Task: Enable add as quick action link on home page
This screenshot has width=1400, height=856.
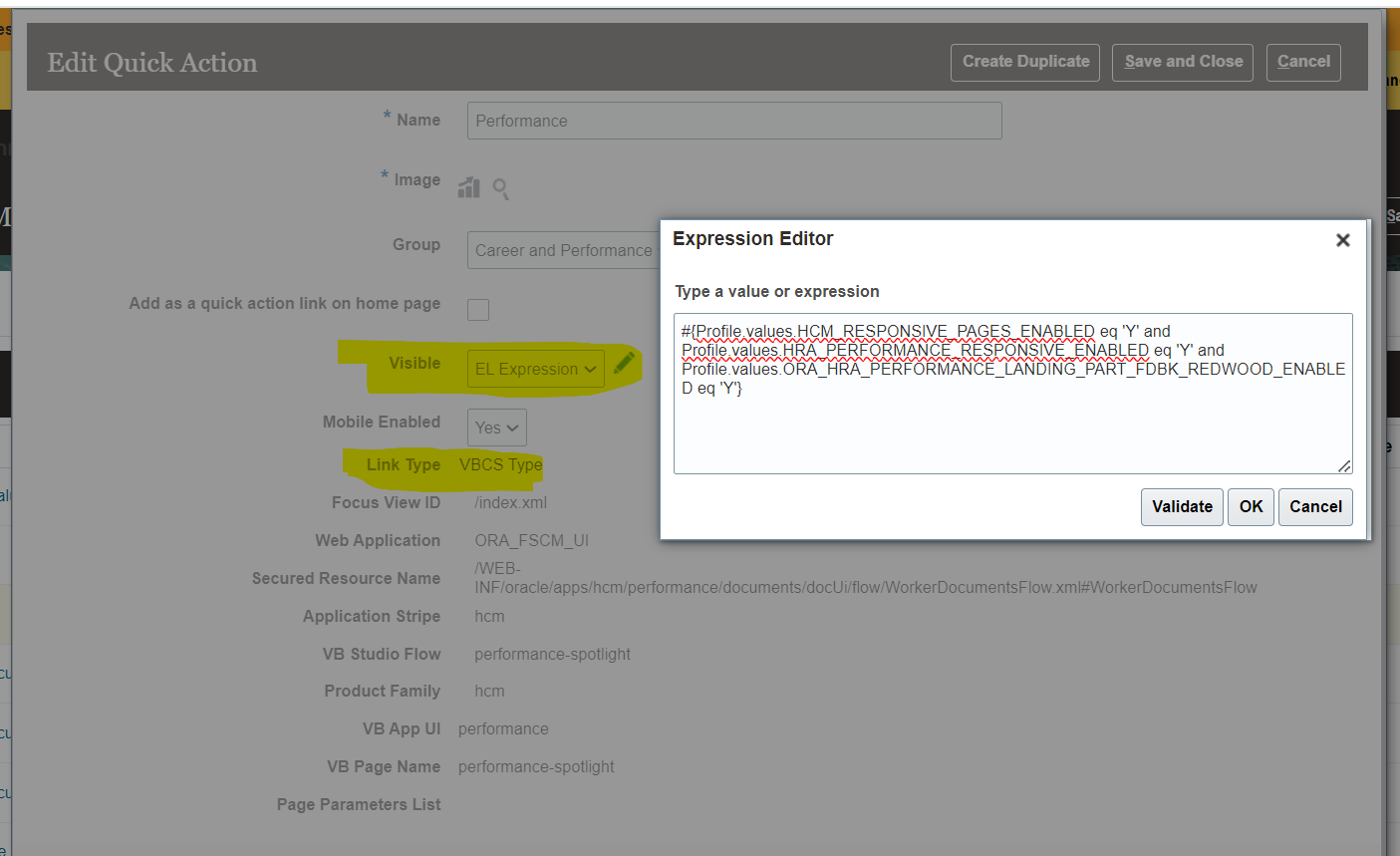Action: pyautogui.click(x=478, y=310)
